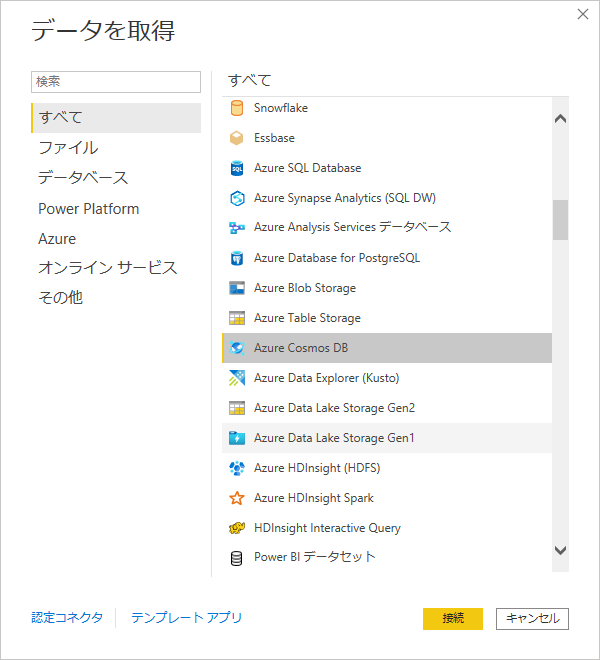Click the Power BI データセット icon

[237, 558]
